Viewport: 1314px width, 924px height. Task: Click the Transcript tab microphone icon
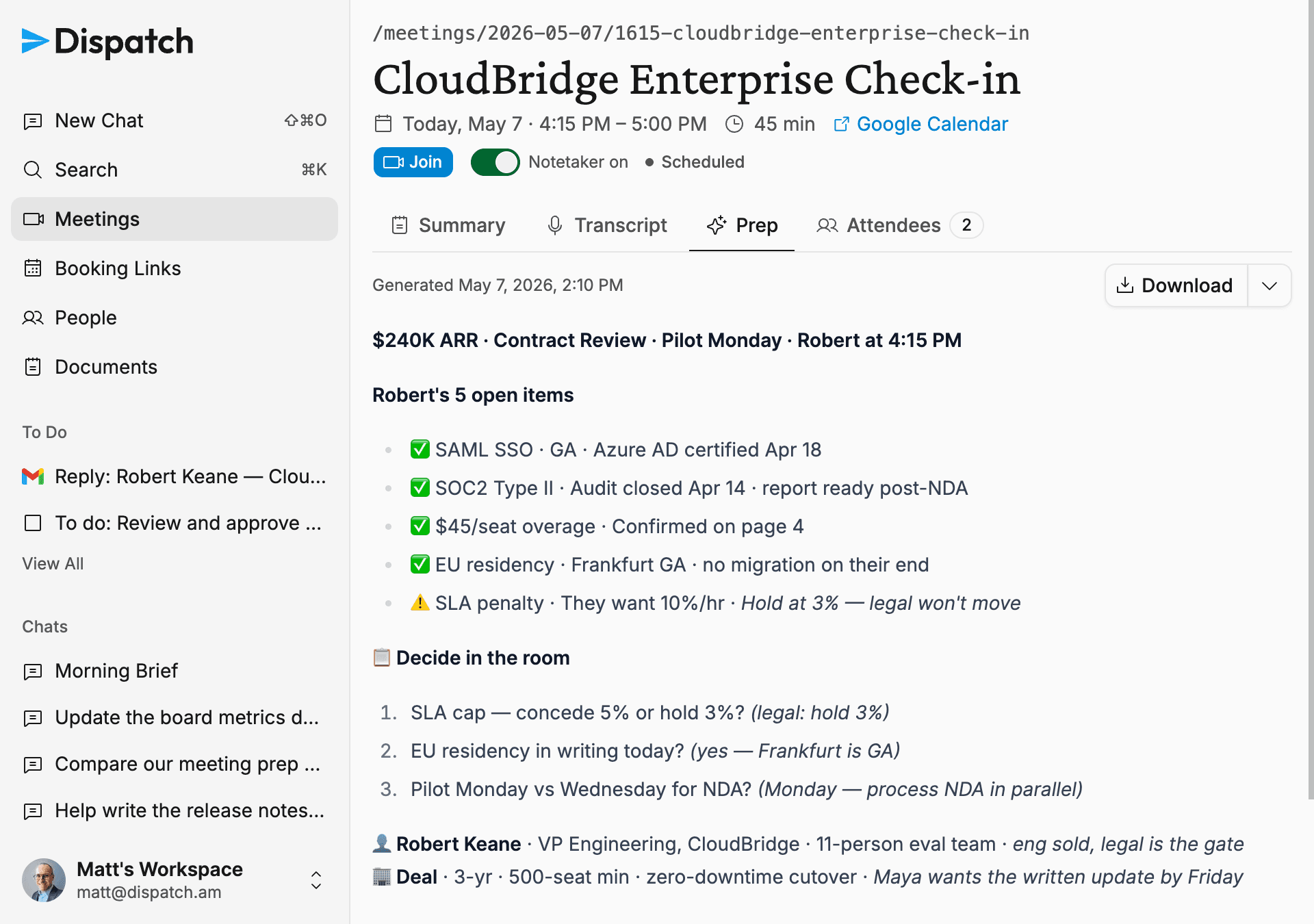(555, 225)
